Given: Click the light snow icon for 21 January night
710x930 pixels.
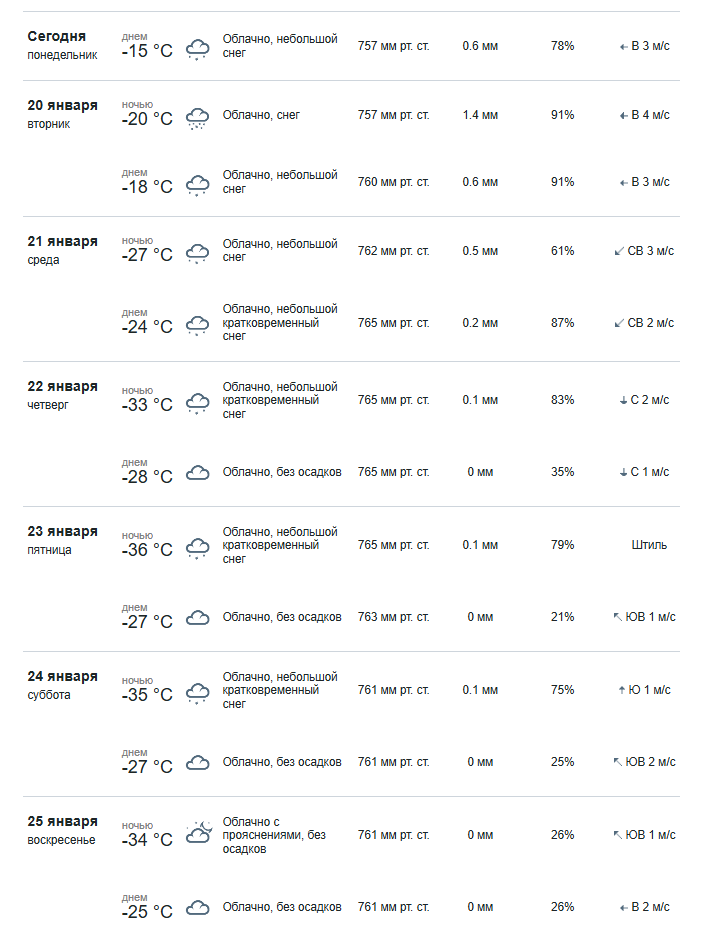Looking at the screenshot, I should tap(198, 252).
